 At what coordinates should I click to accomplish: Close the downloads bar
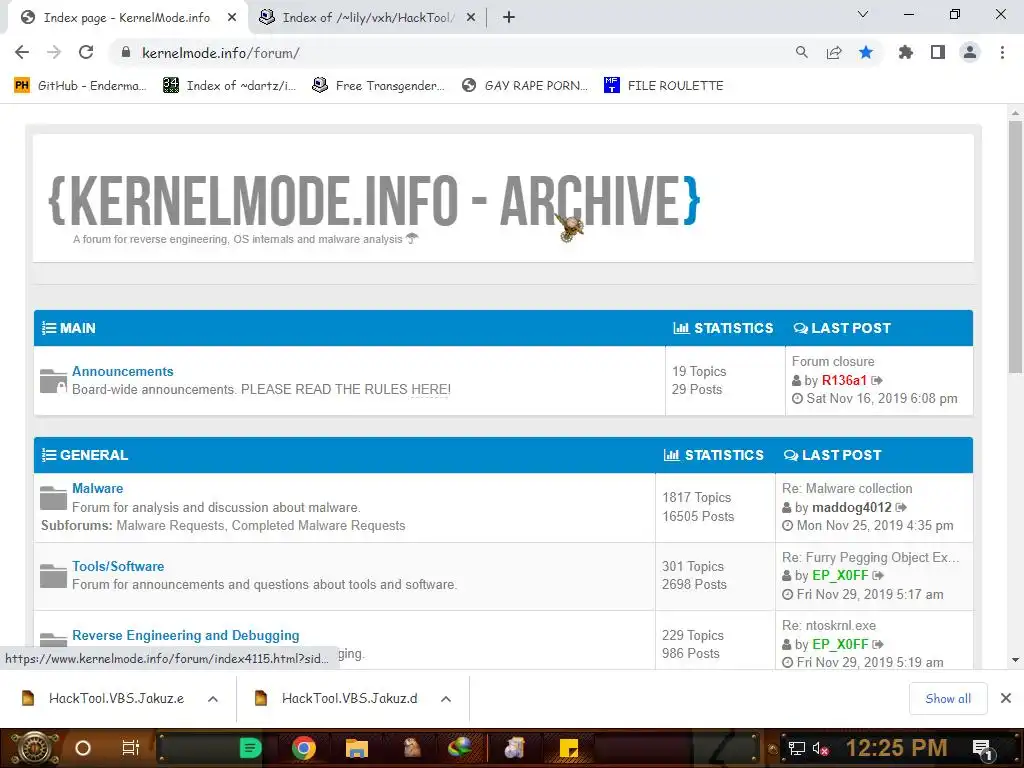point(1006,698)
